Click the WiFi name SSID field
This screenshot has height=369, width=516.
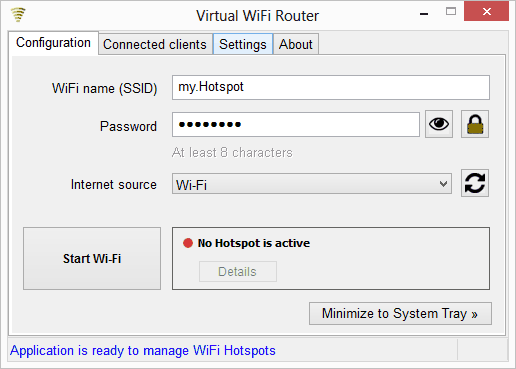[331, 87]
